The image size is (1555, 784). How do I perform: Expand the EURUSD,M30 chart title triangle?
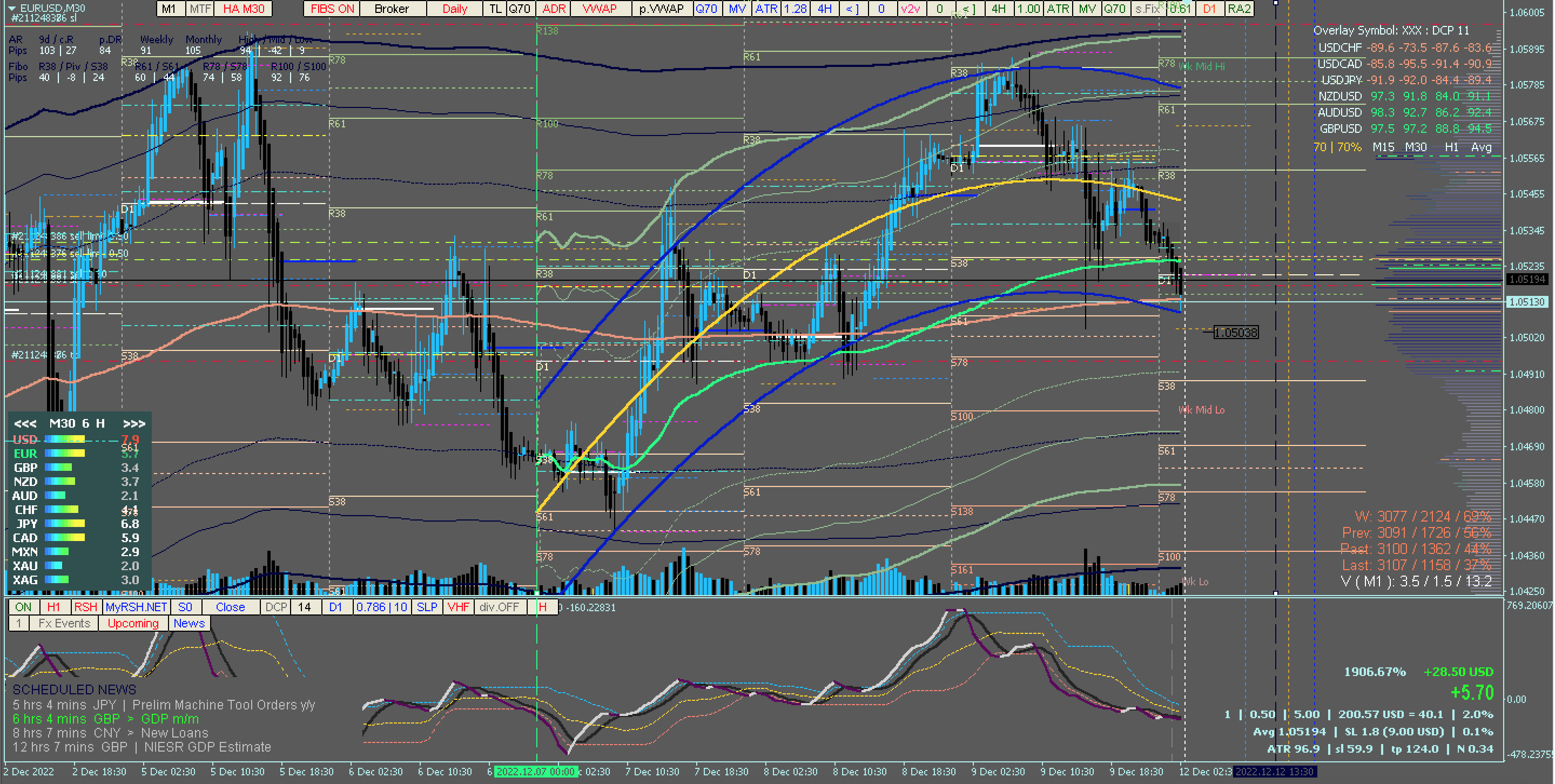click(x=11, y=9)
